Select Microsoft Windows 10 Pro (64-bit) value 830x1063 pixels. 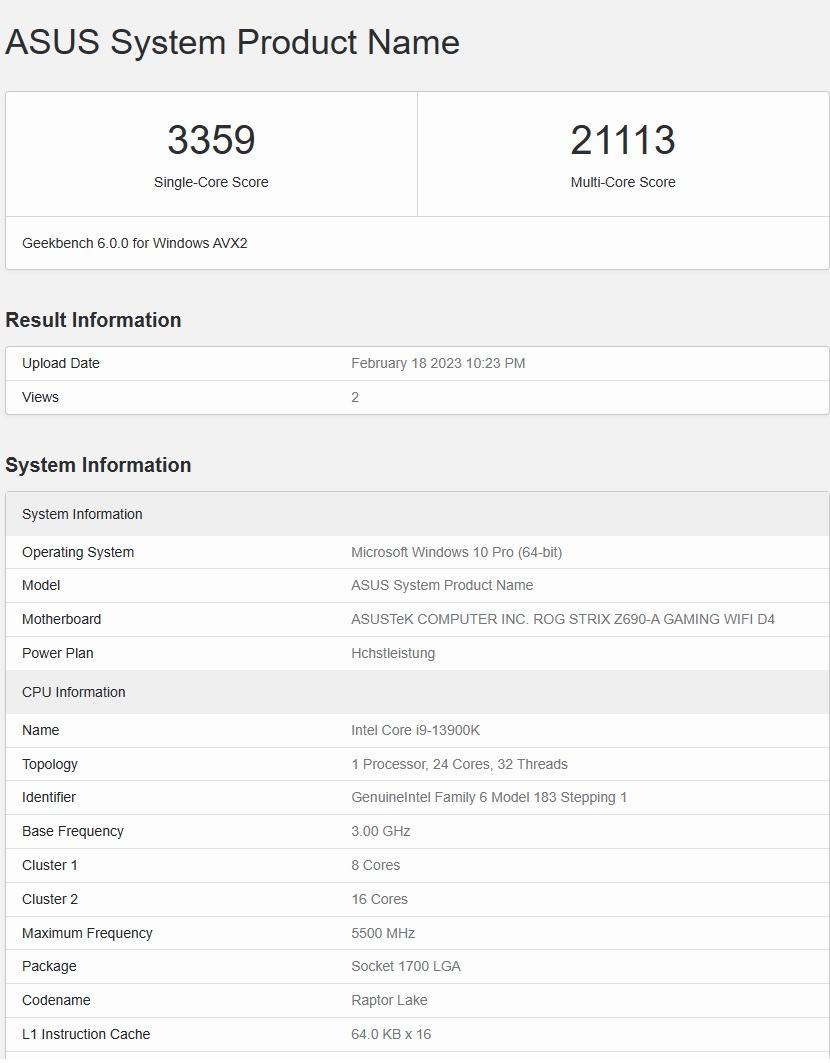tap(456, 552)
